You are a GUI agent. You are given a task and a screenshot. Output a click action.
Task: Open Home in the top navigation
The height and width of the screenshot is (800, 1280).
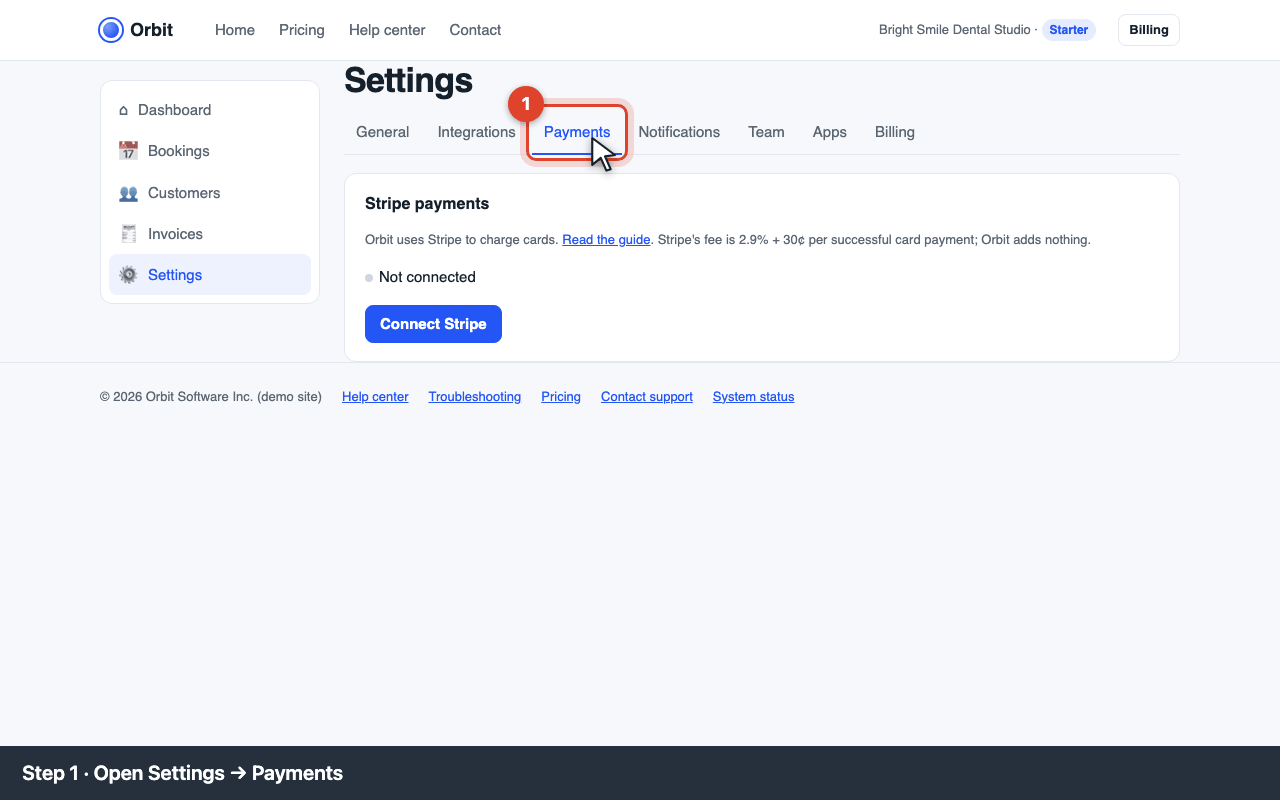point(235,30)
